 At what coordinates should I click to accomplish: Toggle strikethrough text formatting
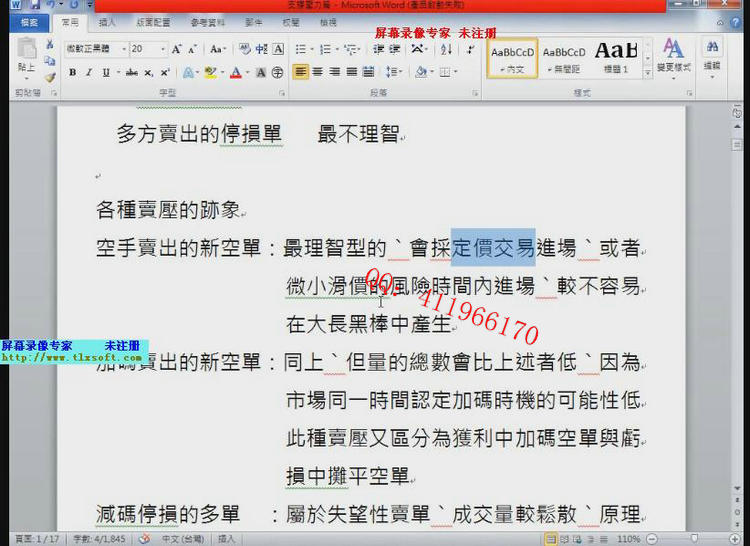click(x=132, y=72)
